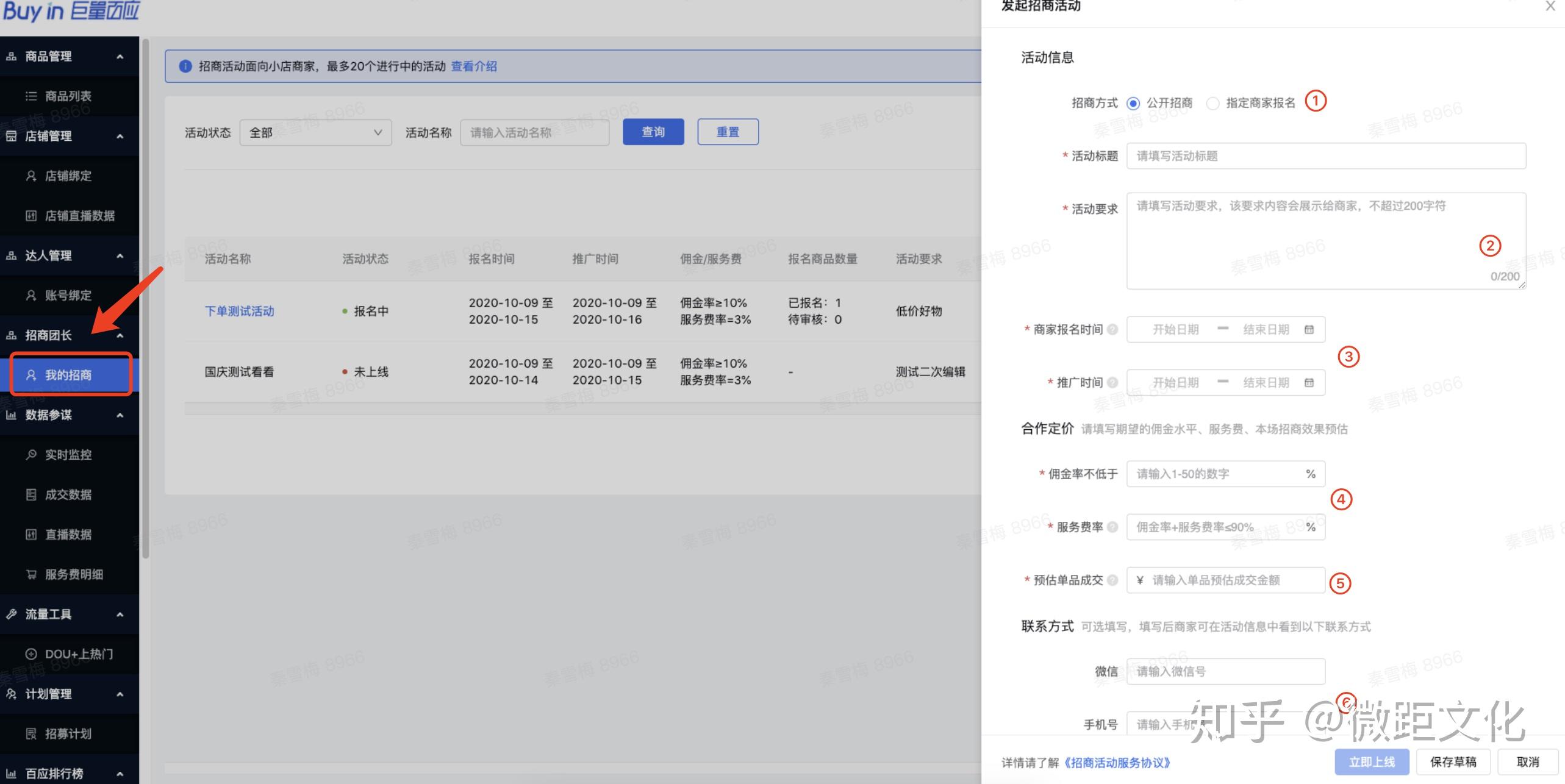The height and width of the screenshot is (784, 1565).
Task: Click the help icon beside 商家报名时间
Action: coord(1112,330)
